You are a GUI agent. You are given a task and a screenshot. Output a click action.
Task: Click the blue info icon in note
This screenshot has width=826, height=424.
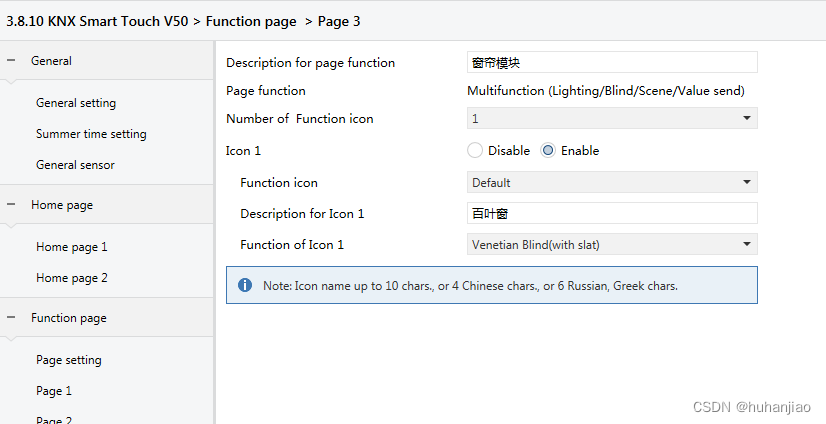pos(245,285)
